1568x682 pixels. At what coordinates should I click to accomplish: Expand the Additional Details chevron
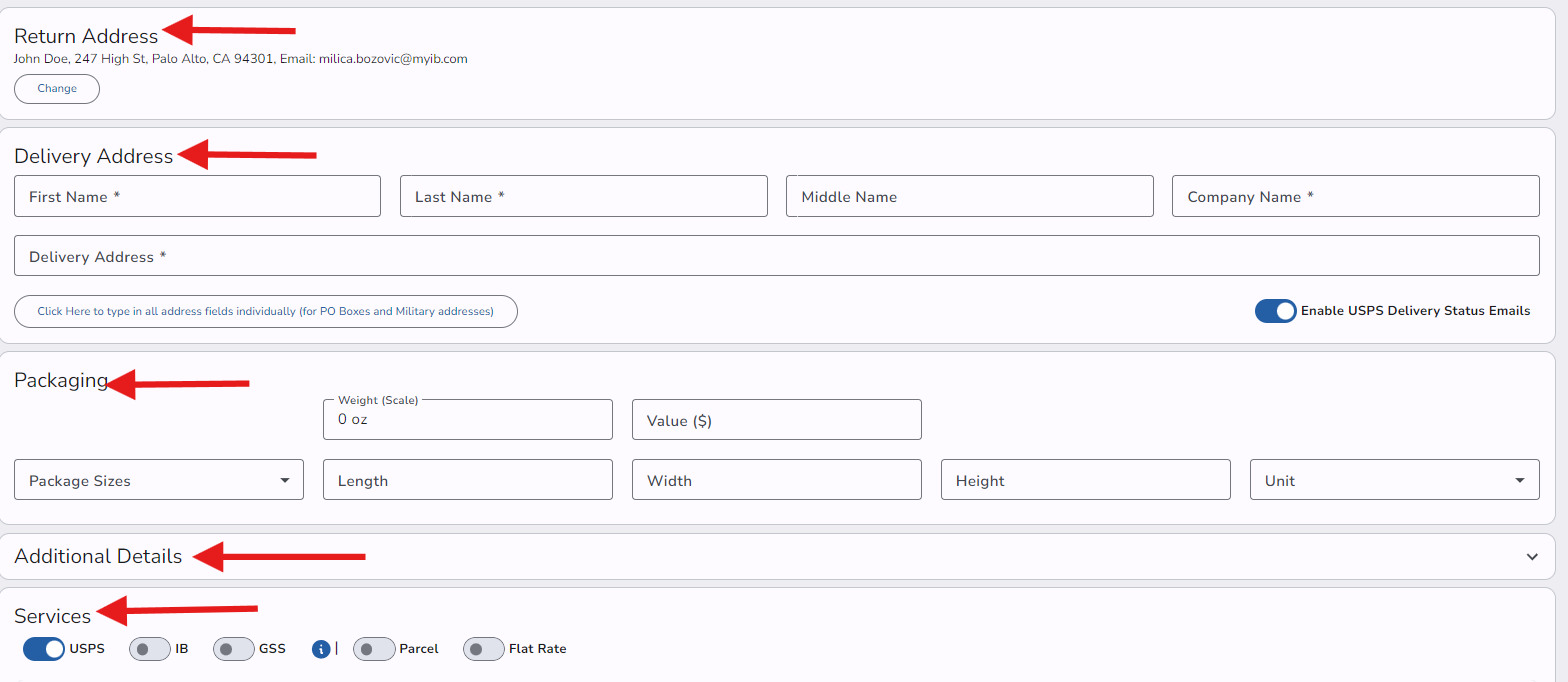click(x=1531, y=557)
